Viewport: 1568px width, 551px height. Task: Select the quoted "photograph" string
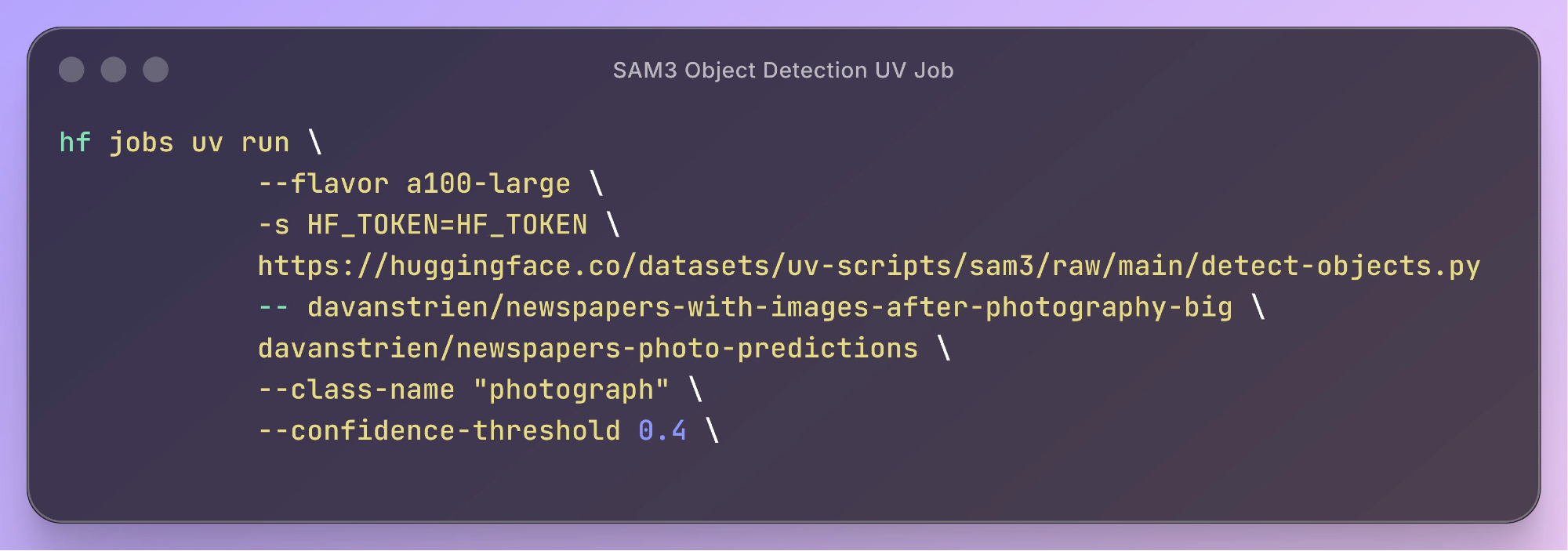(x=572, y=390)
